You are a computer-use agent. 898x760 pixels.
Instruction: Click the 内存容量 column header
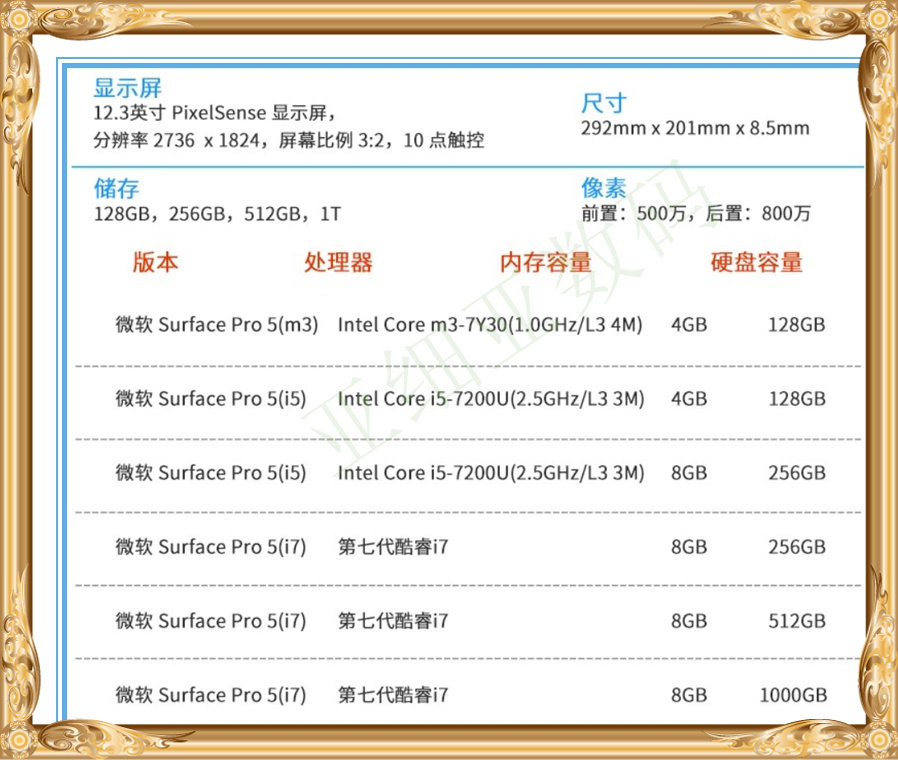coord(545,262)
